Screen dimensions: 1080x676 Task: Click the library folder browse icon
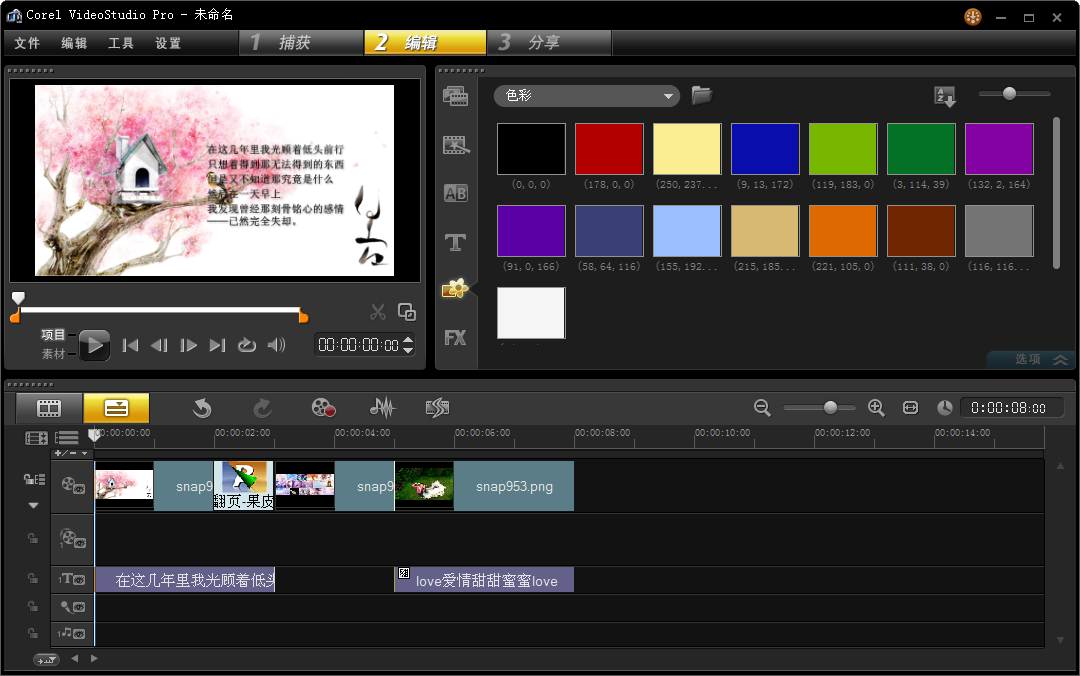tap(701, 95)
